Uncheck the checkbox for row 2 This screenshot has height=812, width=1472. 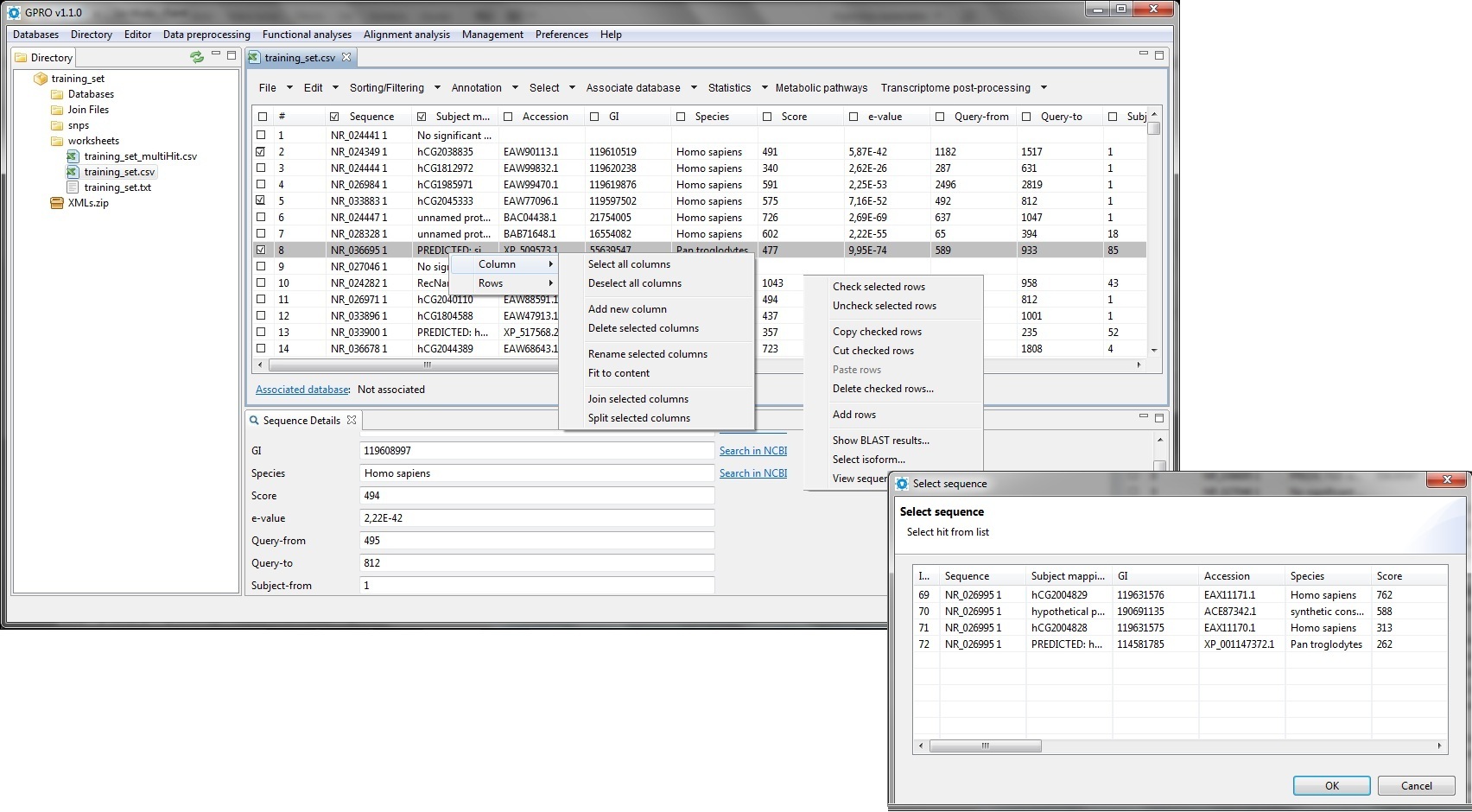[261, 152]
